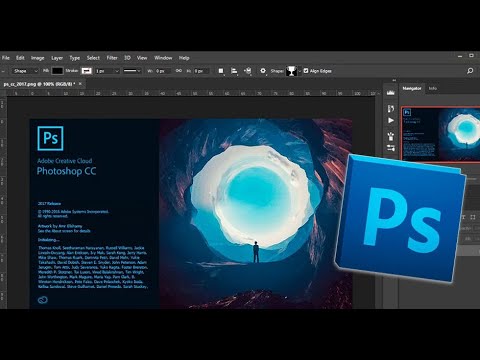Open the Brush Presets panel icon

pyautogui.click(x=391, y=148)
